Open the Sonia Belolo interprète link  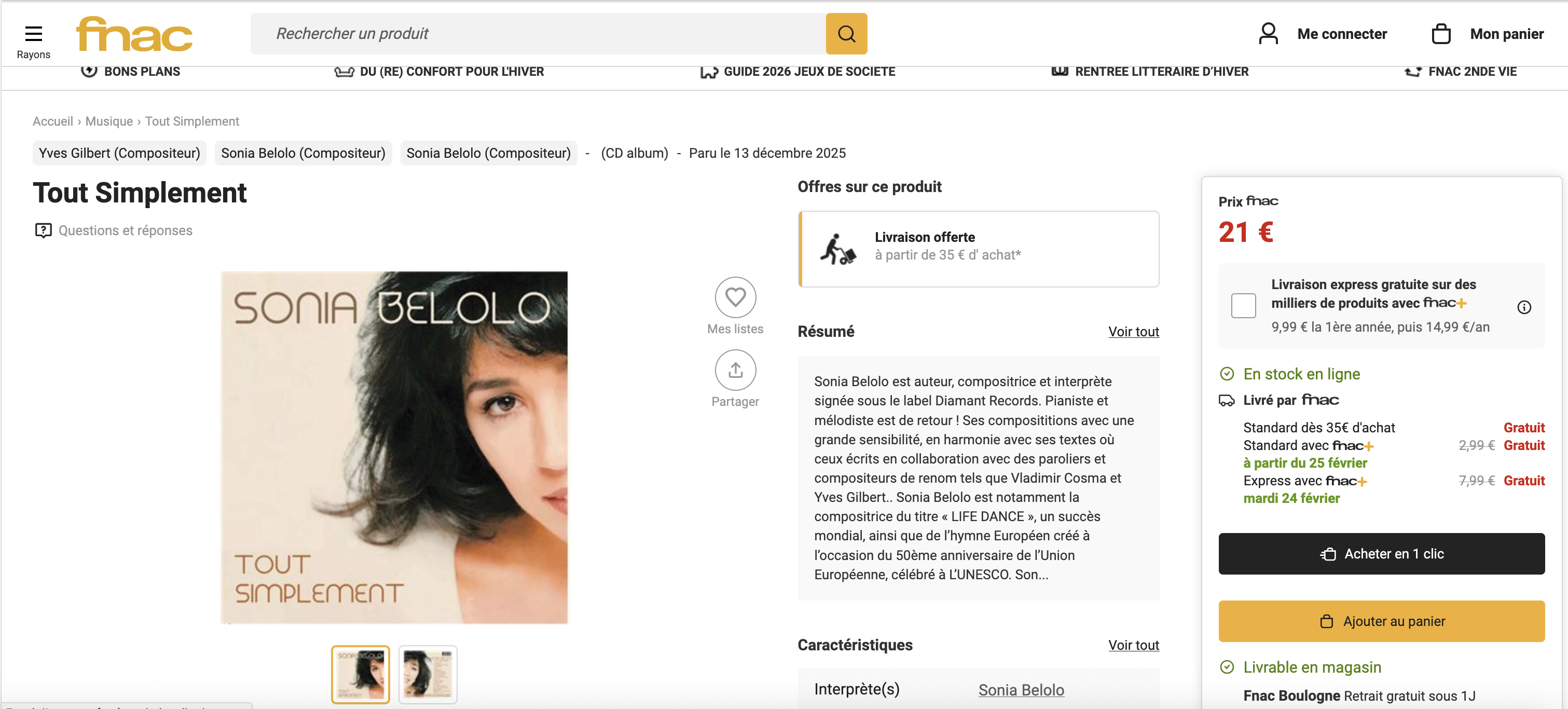(x=1021, y=690)
